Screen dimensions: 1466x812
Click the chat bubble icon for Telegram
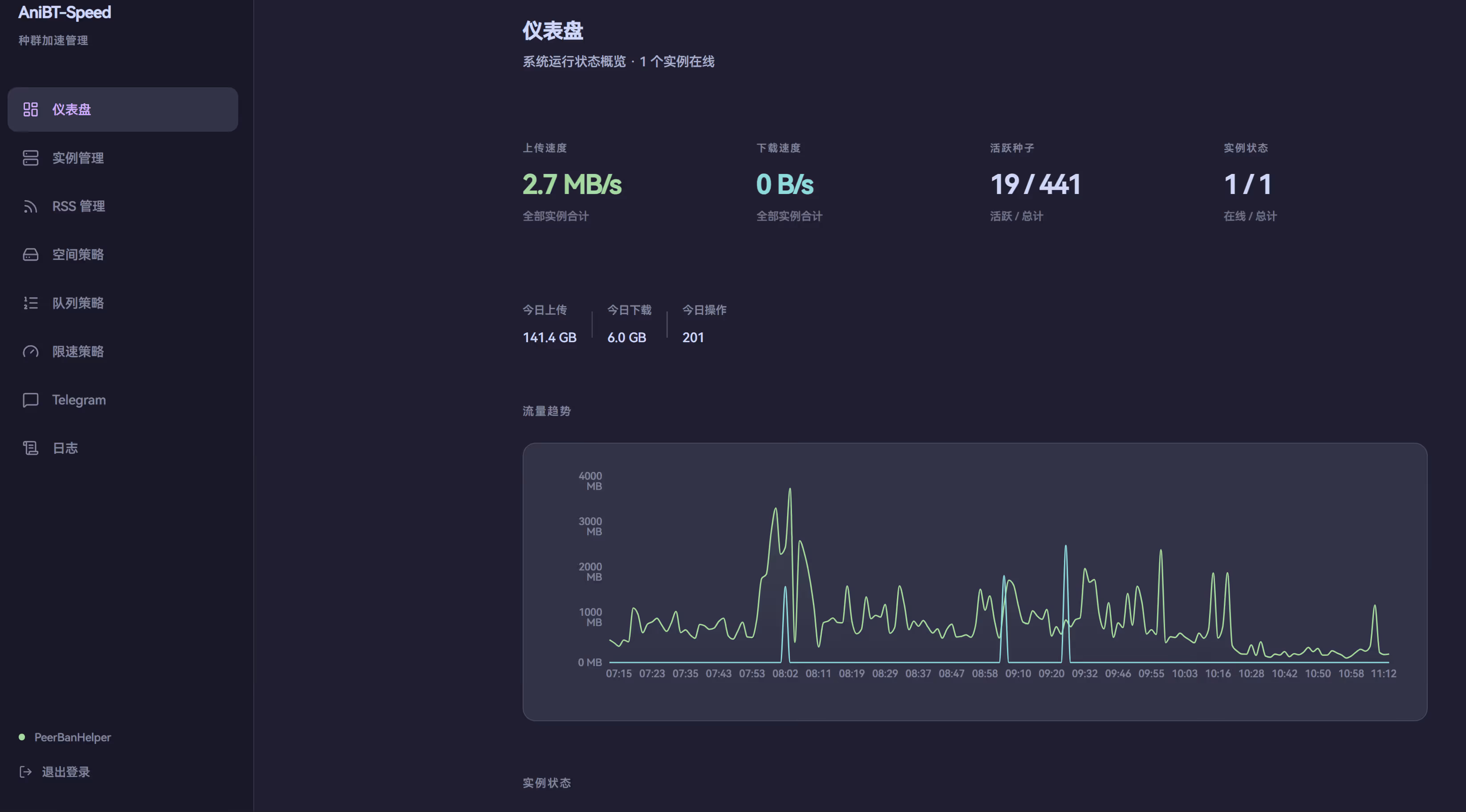click(30, 400)
